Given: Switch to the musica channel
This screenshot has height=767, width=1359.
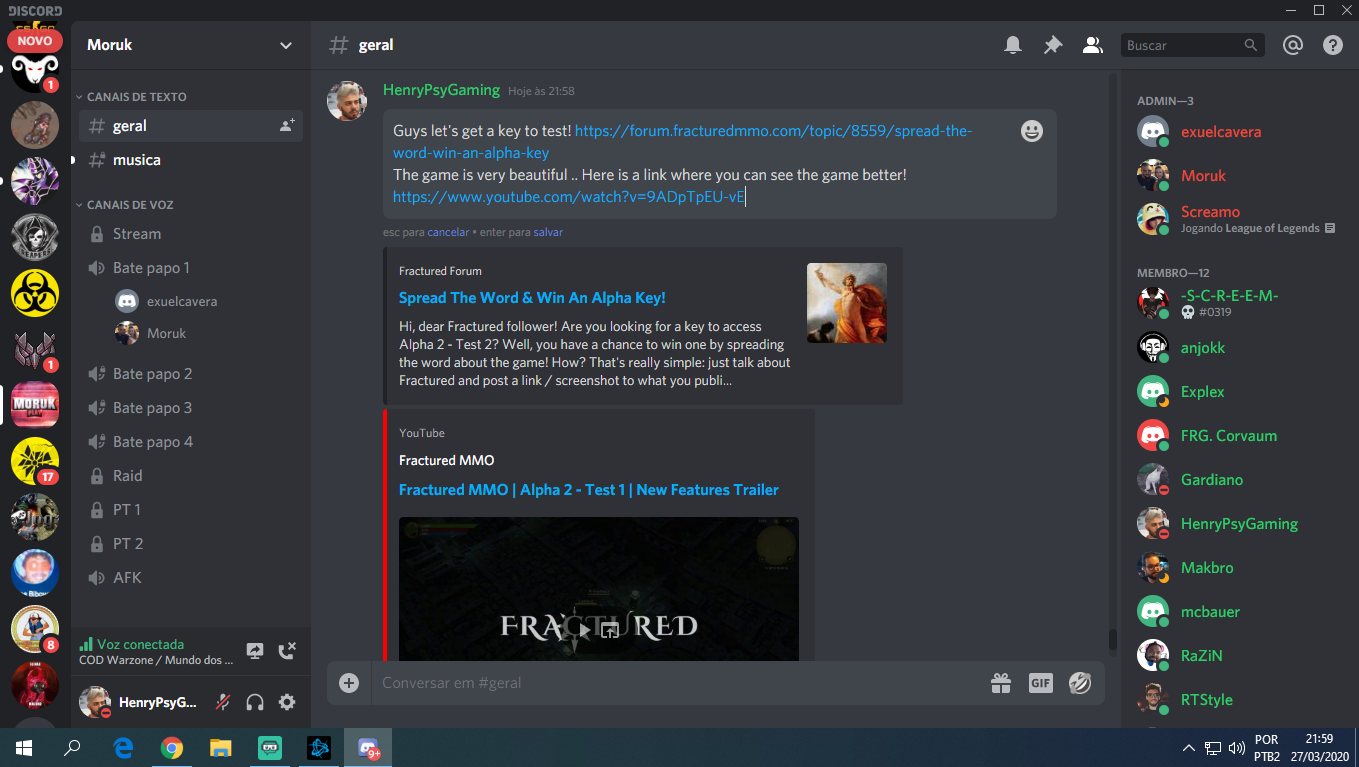Looking at the screenshot, I should (190, 160).
